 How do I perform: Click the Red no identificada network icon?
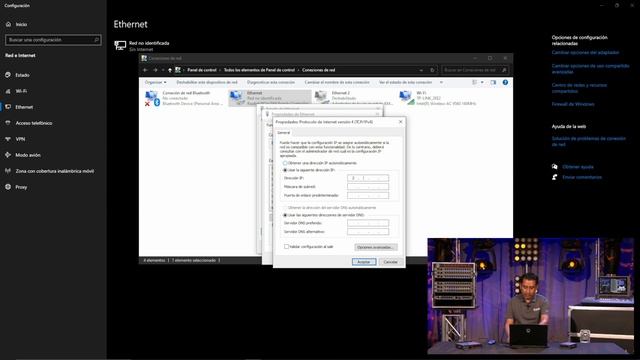tap(120, 45)
